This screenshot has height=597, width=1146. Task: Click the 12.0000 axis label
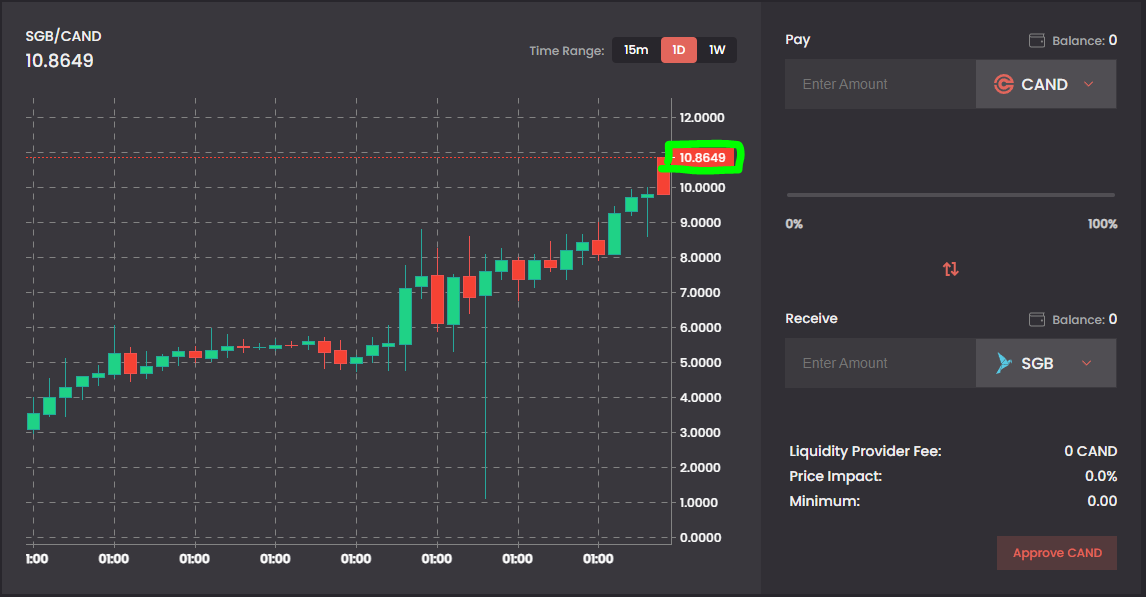coord(702,118)
